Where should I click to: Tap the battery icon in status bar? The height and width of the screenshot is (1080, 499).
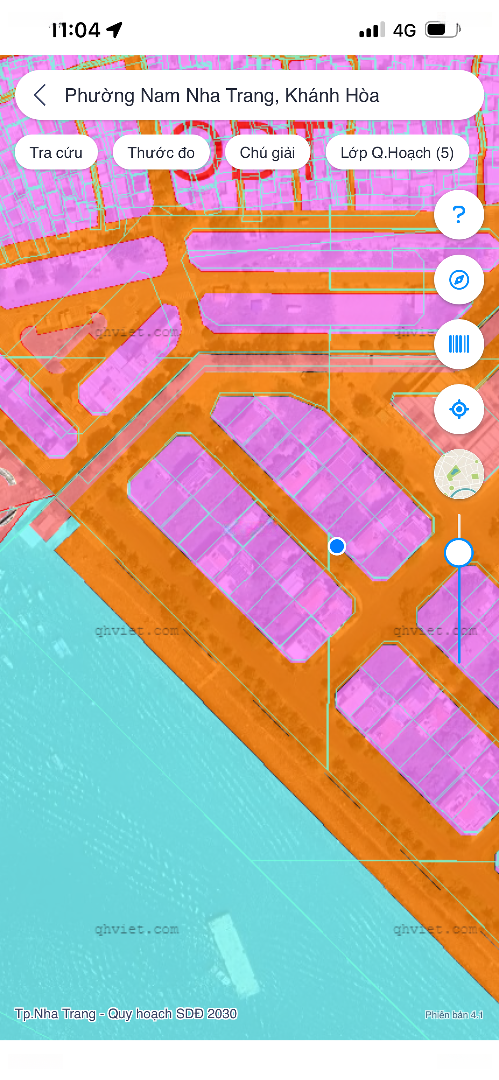tap(443, 30)
